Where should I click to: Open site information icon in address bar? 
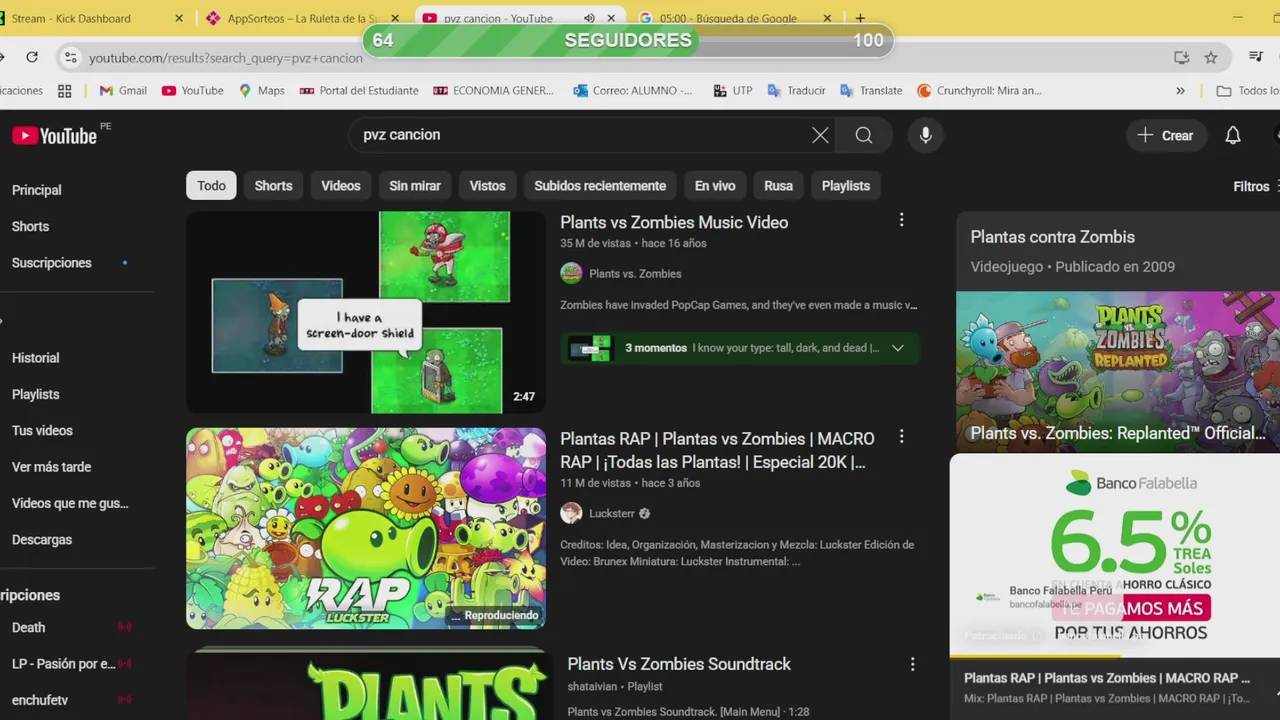coord(70,58)
